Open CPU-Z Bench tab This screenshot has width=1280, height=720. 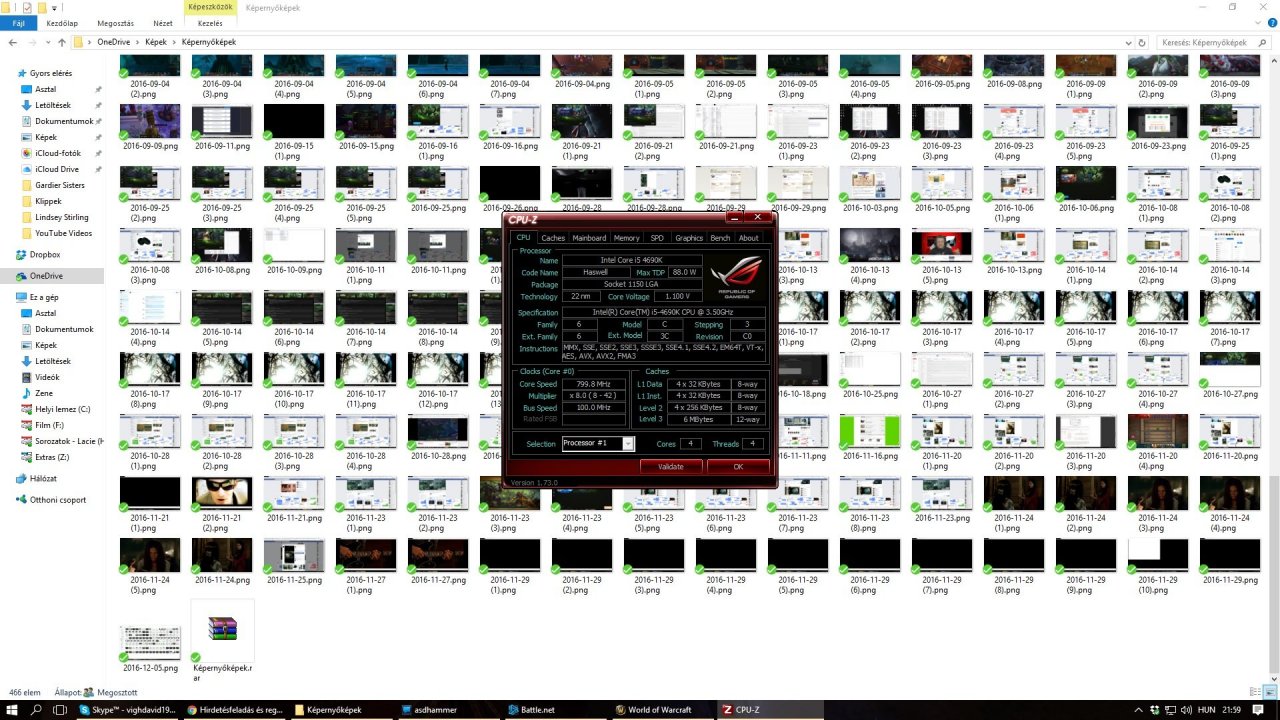pyautogui.click(x=720, y=238)
